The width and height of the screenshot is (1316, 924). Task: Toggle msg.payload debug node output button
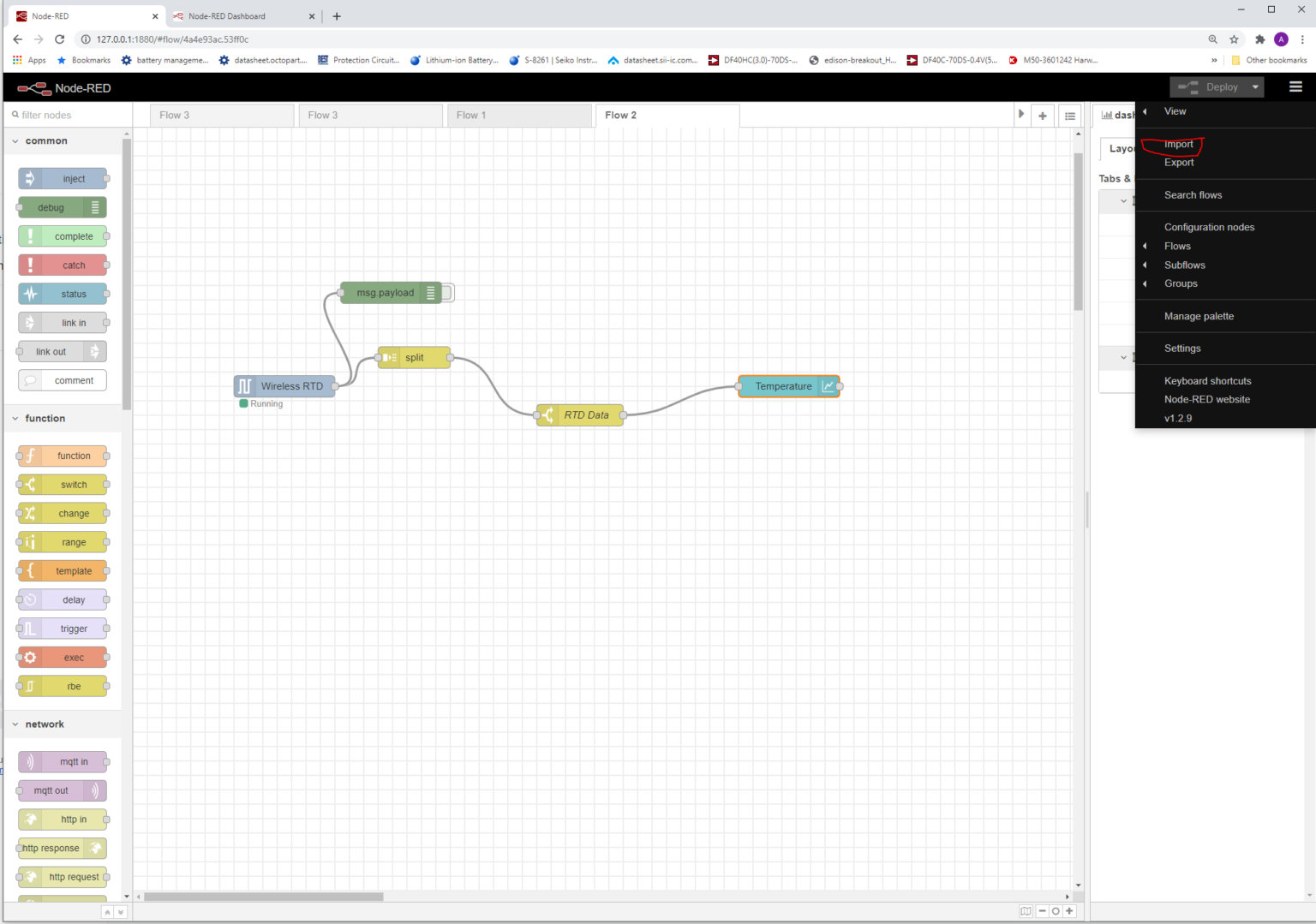448,293
